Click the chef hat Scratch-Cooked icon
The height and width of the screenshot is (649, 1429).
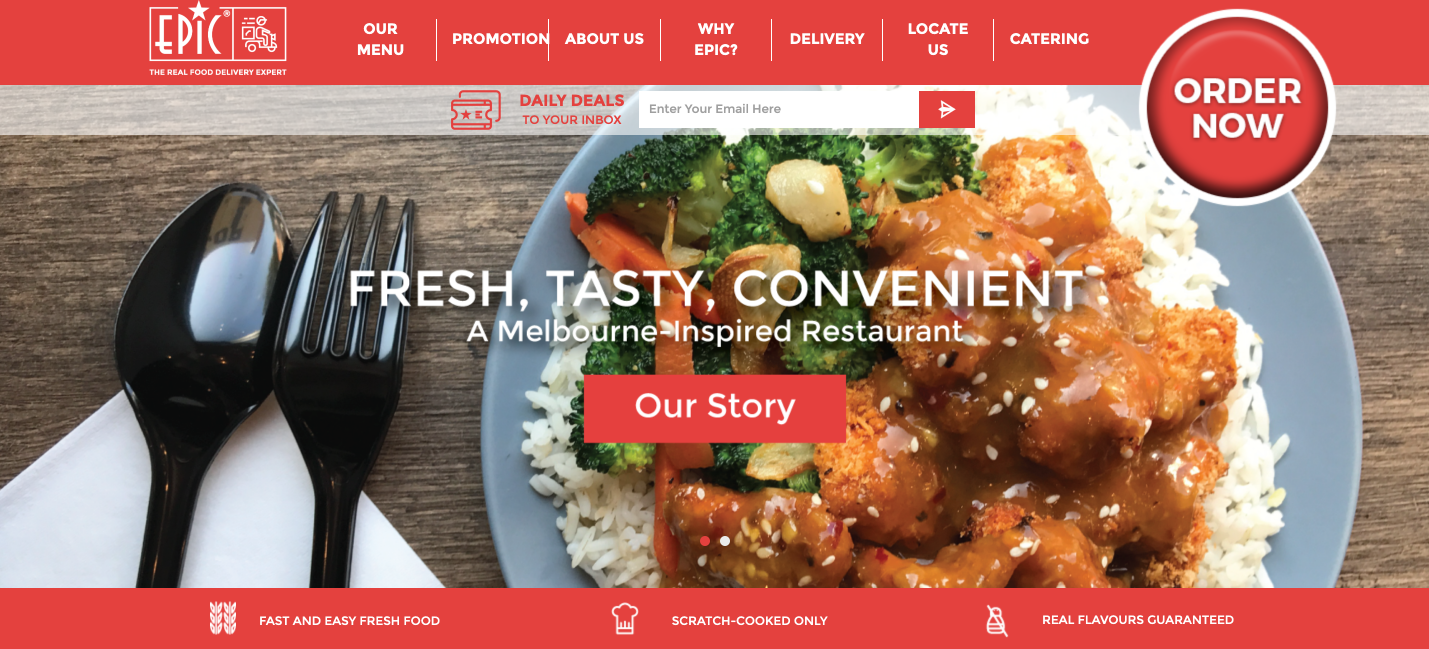coord(625,619)
